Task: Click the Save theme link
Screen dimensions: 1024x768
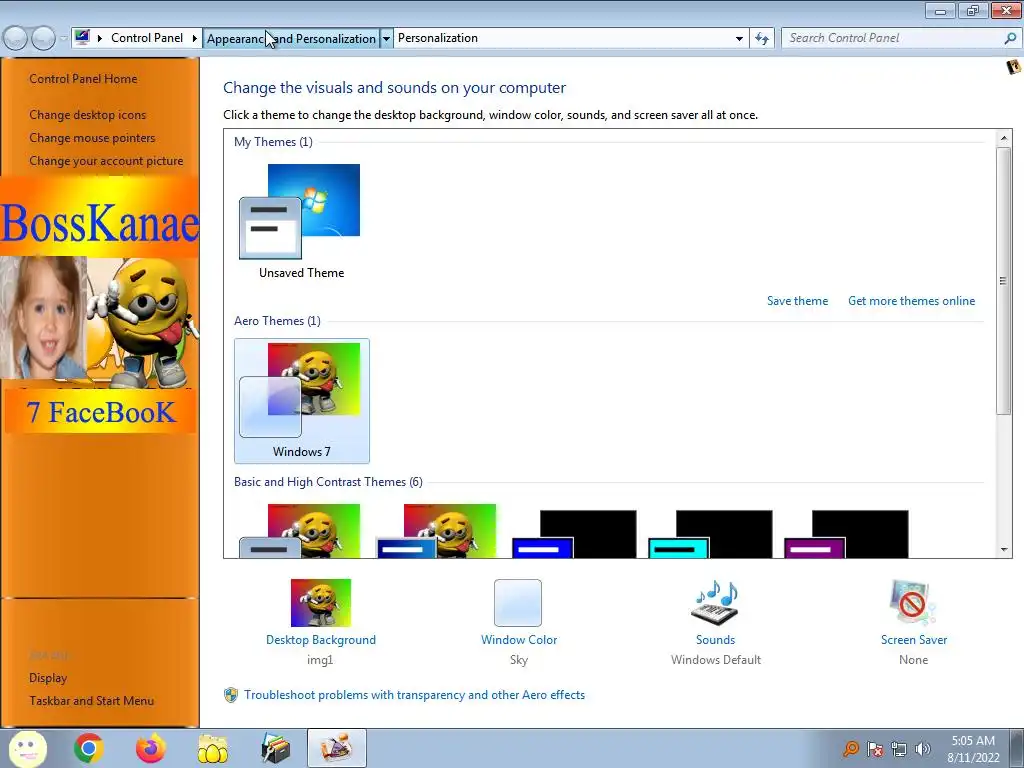Action: tap(797, 301)
